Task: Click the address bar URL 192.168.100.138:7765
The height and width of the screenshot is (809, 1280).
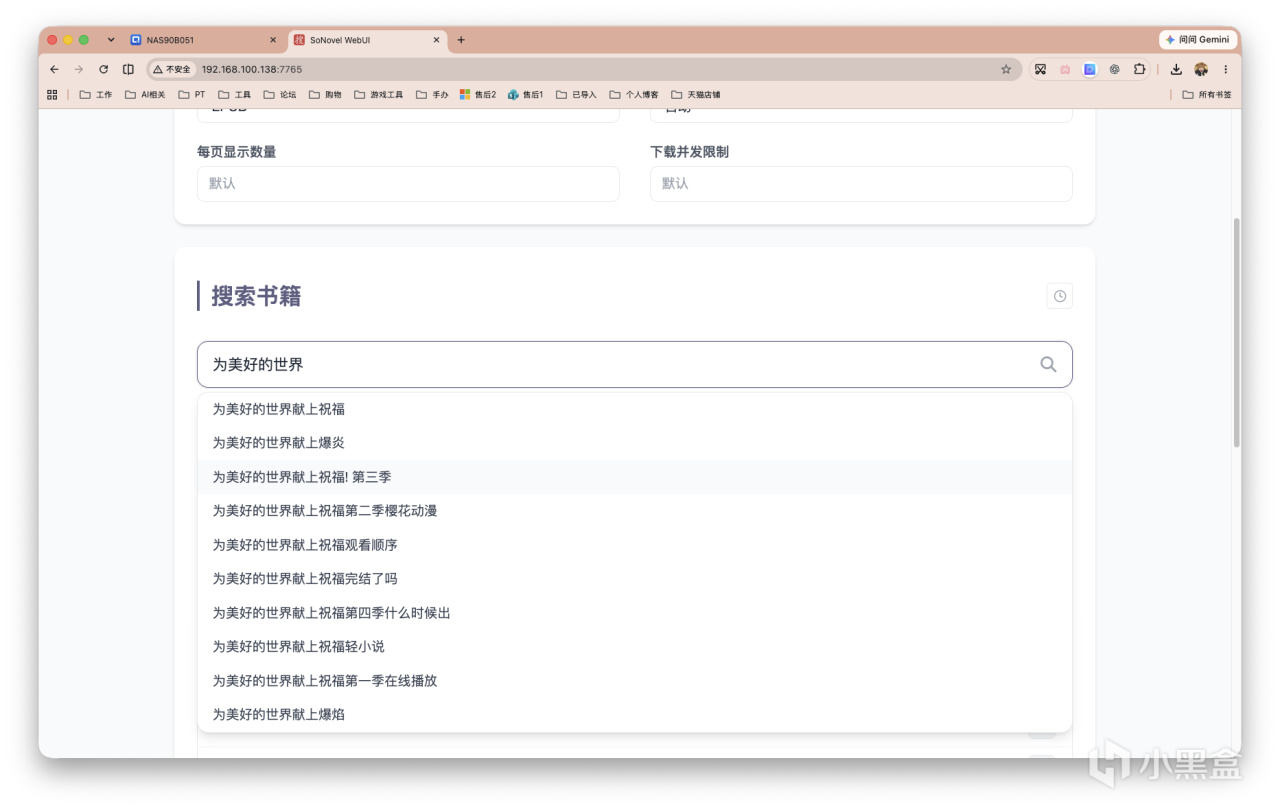Action: coord(252,69)
